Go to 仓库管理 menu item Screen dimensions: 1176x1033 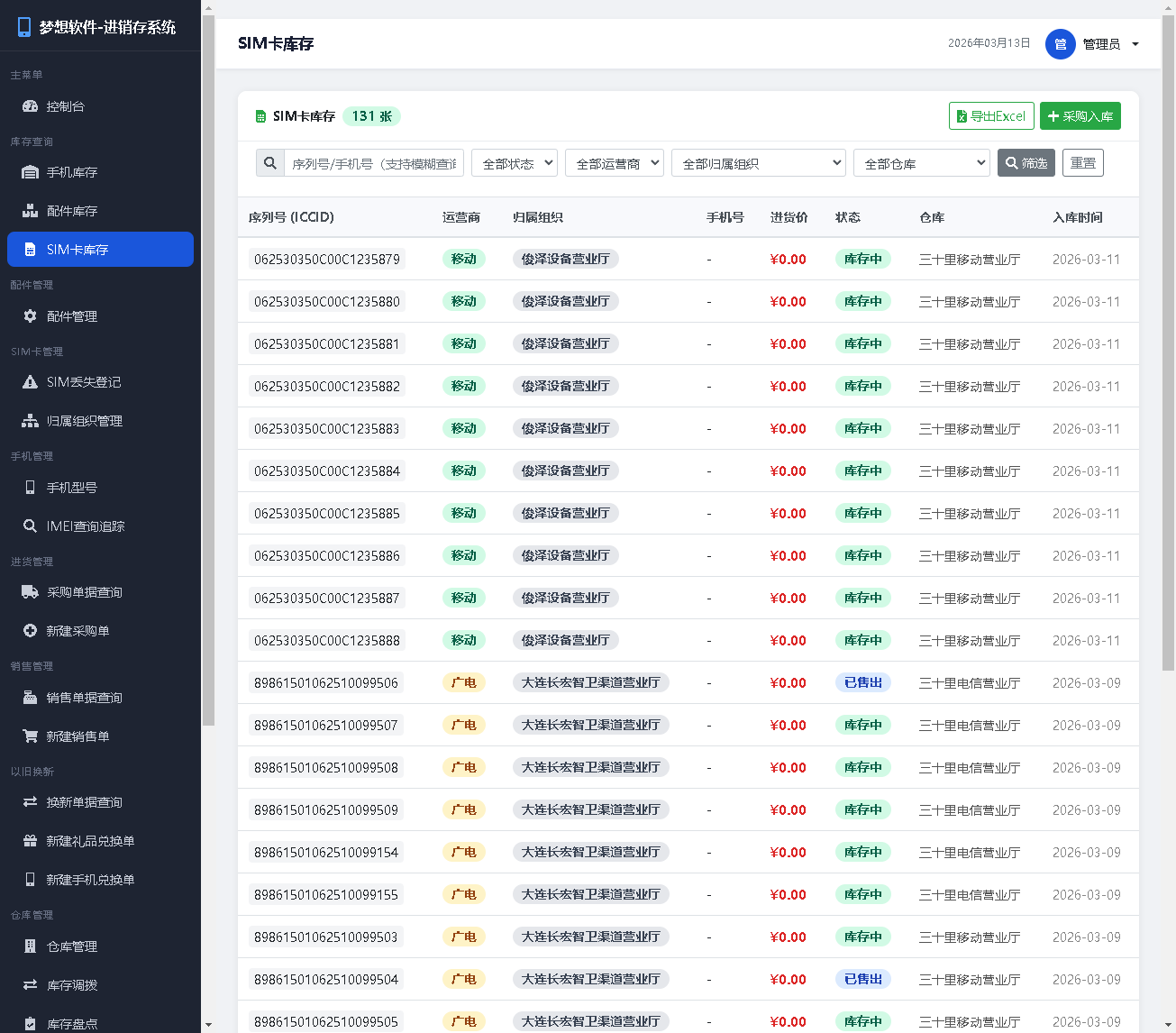coord(72,946)
